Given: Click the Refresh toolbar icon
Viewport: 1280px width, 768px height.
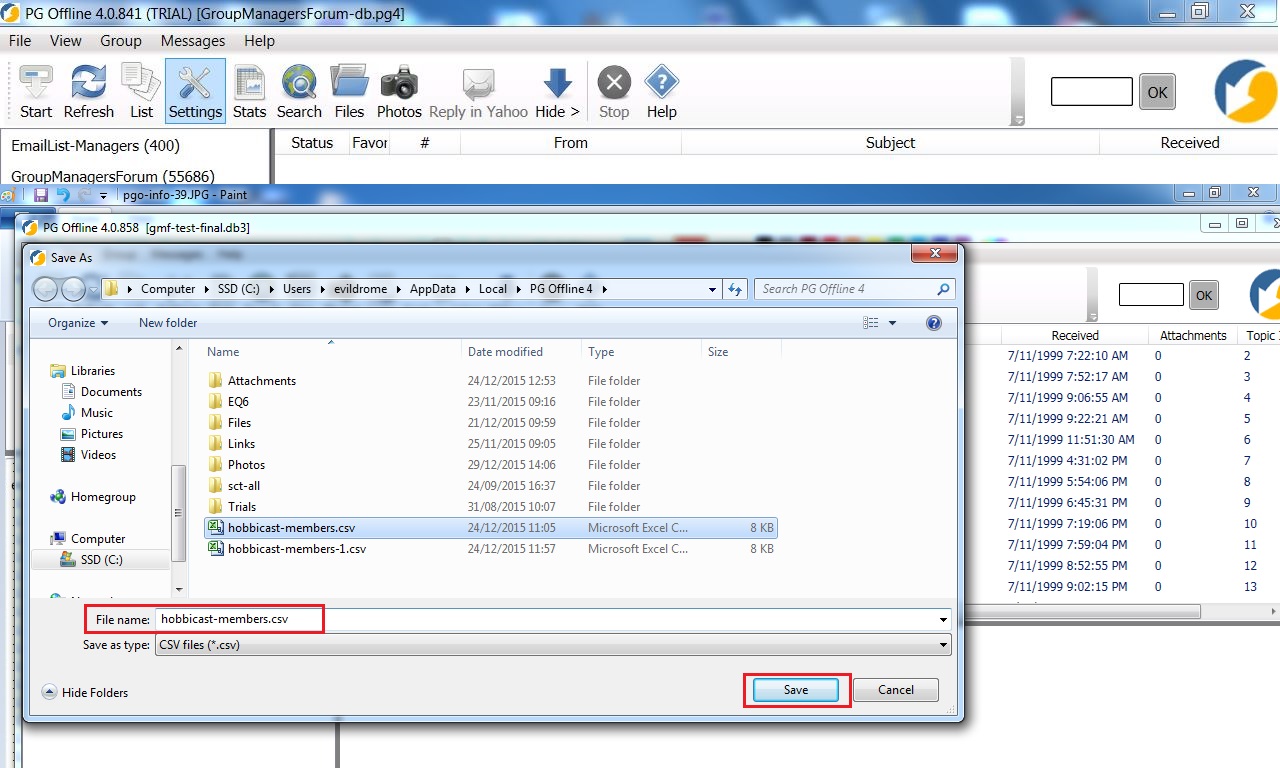Looking at the screenshot, I should click(89, 91).
